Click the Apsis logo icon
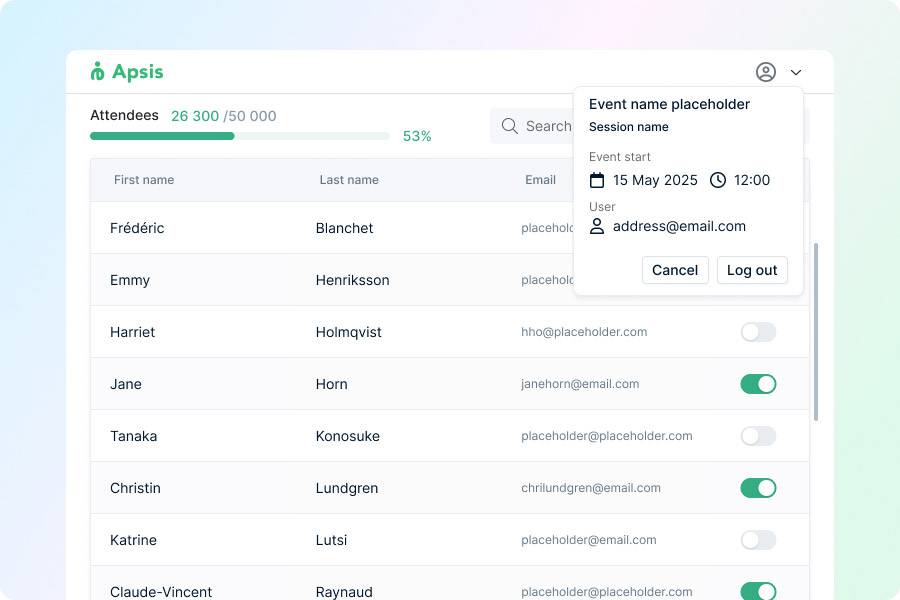The width and height of the screenshot is (900, 600). pos(97,71)
